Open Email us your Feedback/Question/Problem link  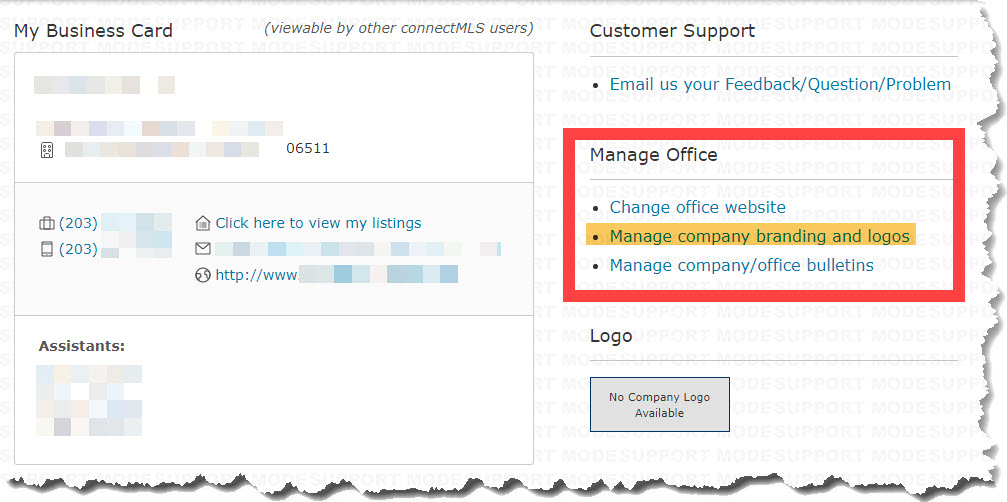(x=780, y=85)
